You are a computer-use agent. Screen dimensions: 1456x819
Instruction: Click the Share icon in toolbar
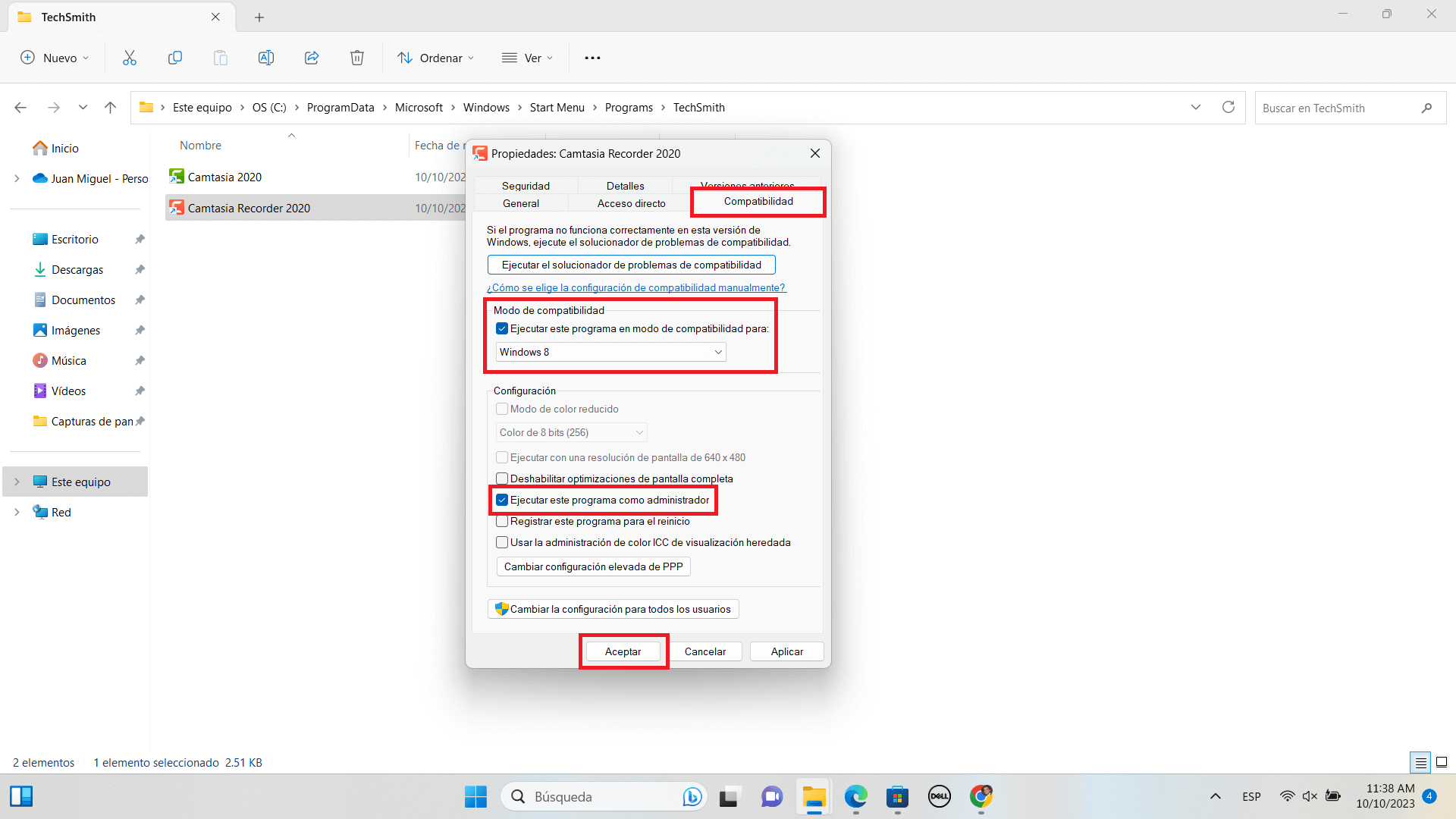tap(312, 58)
